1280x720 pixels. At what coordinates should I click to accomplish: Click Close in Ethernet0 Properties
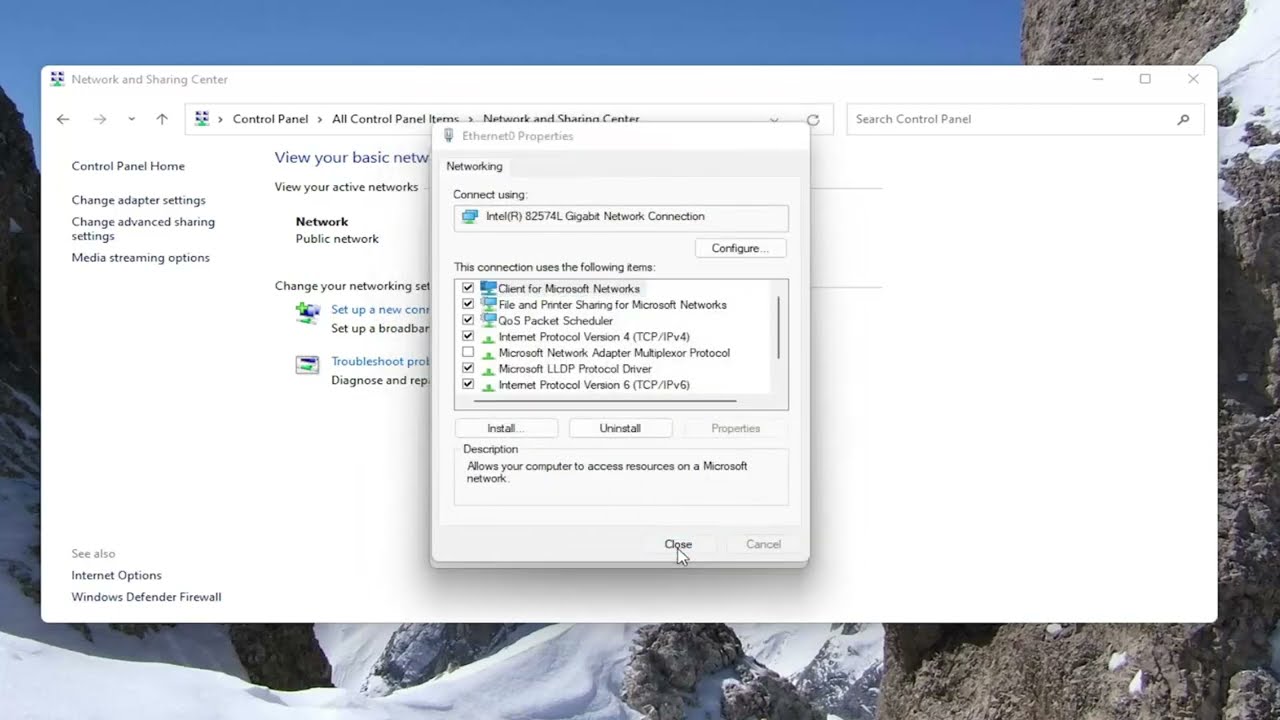coord(678,544)
